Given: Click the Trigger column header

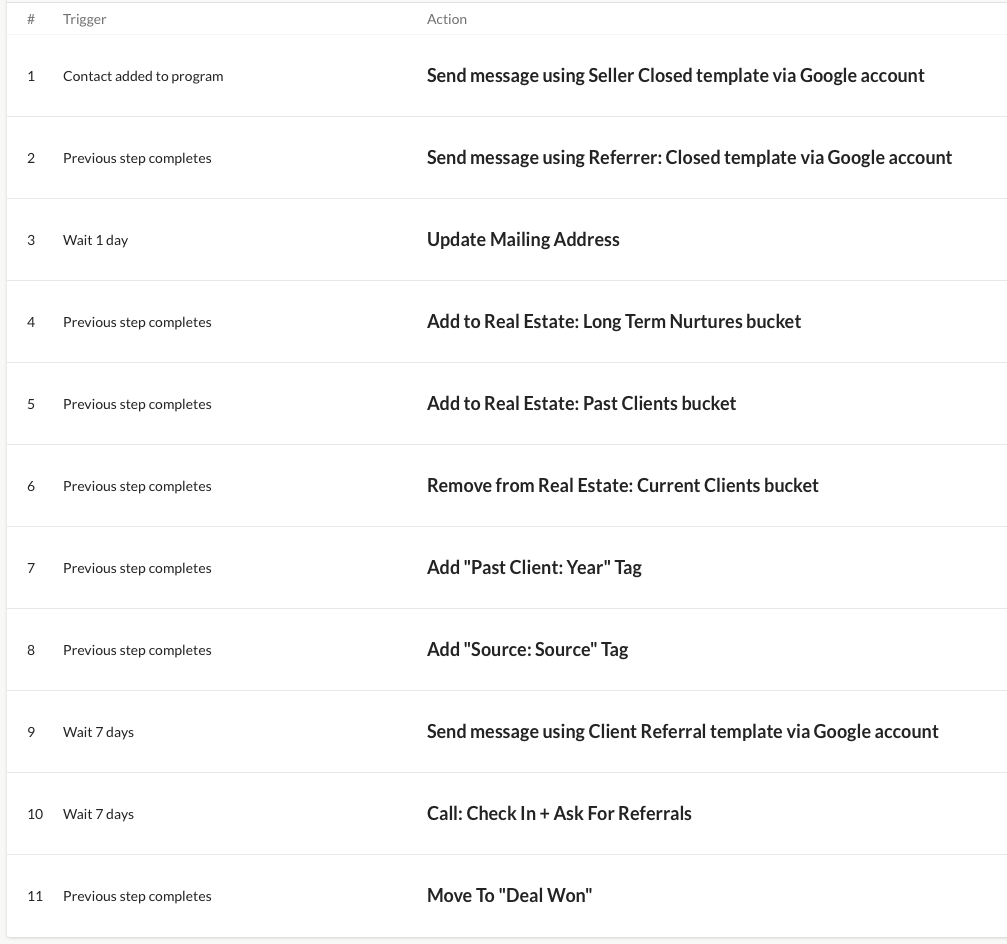Looking at the screenshot, I should [84, 19].
